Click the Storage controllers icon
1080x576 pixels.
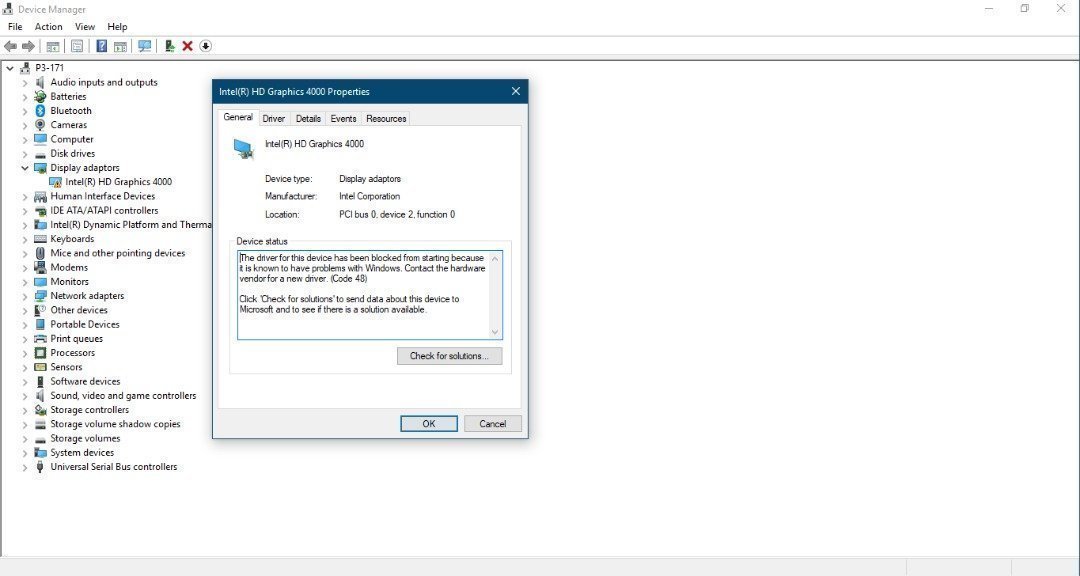(40, 410)
